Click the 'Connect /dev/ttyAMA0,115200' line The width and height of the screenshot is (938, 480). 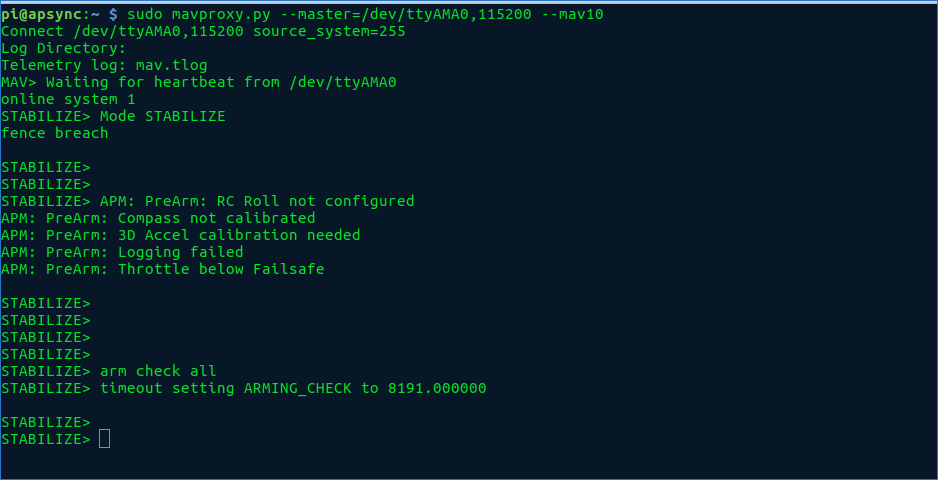pos(203,31)
